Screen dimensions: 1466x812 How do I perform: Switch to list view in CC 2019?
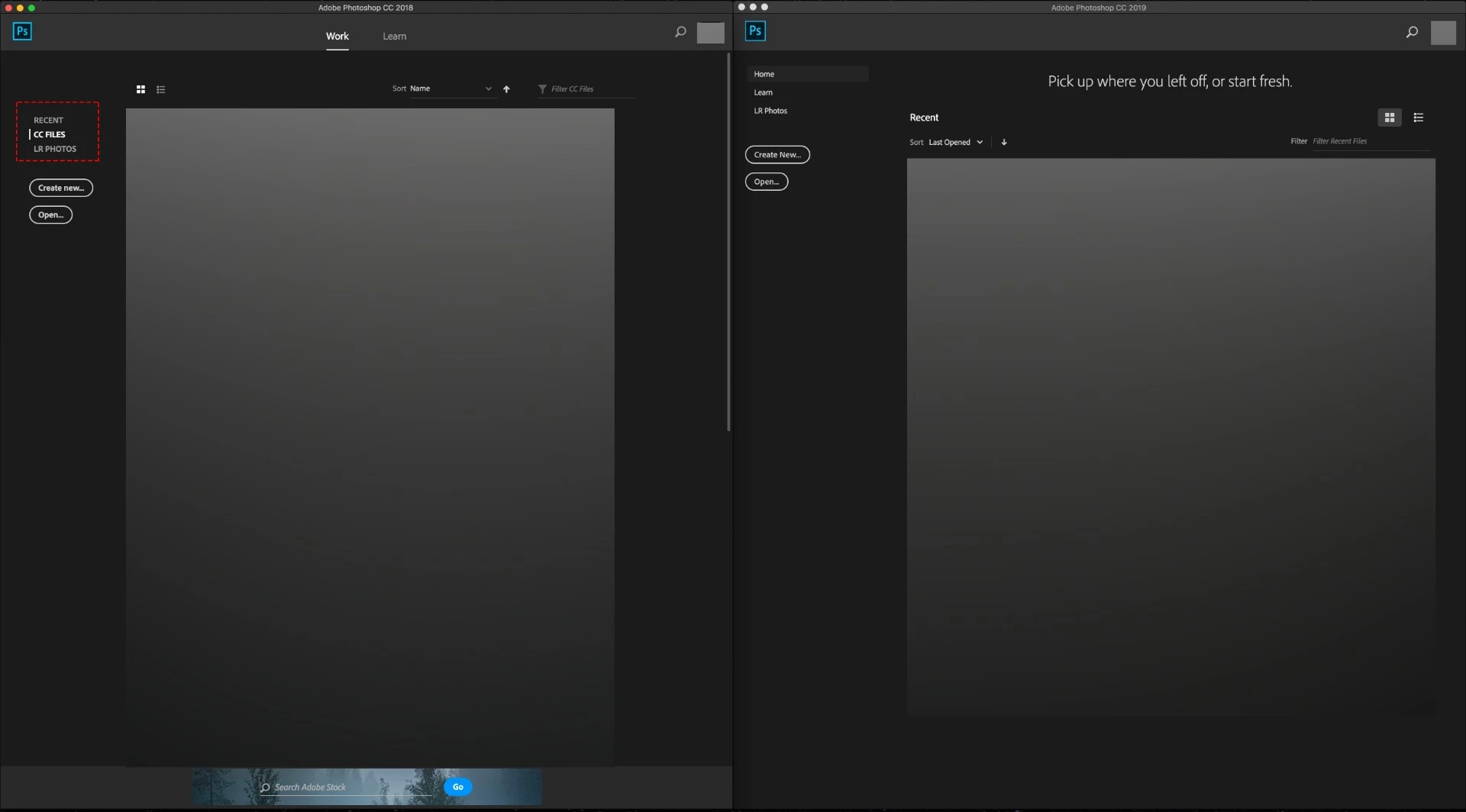[1419, 118]
